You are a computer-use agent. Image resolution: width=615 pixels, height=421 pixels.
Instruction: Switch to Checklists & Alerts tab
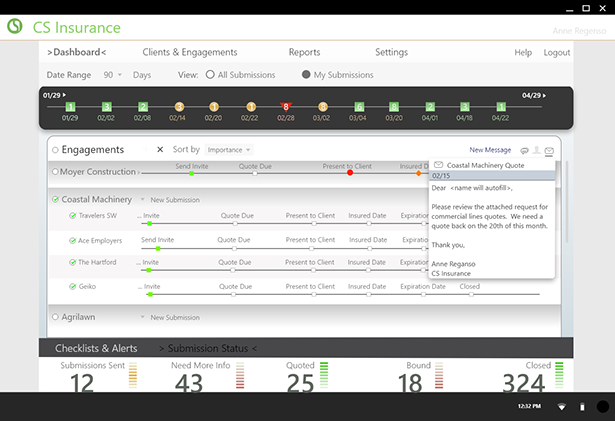96,347
